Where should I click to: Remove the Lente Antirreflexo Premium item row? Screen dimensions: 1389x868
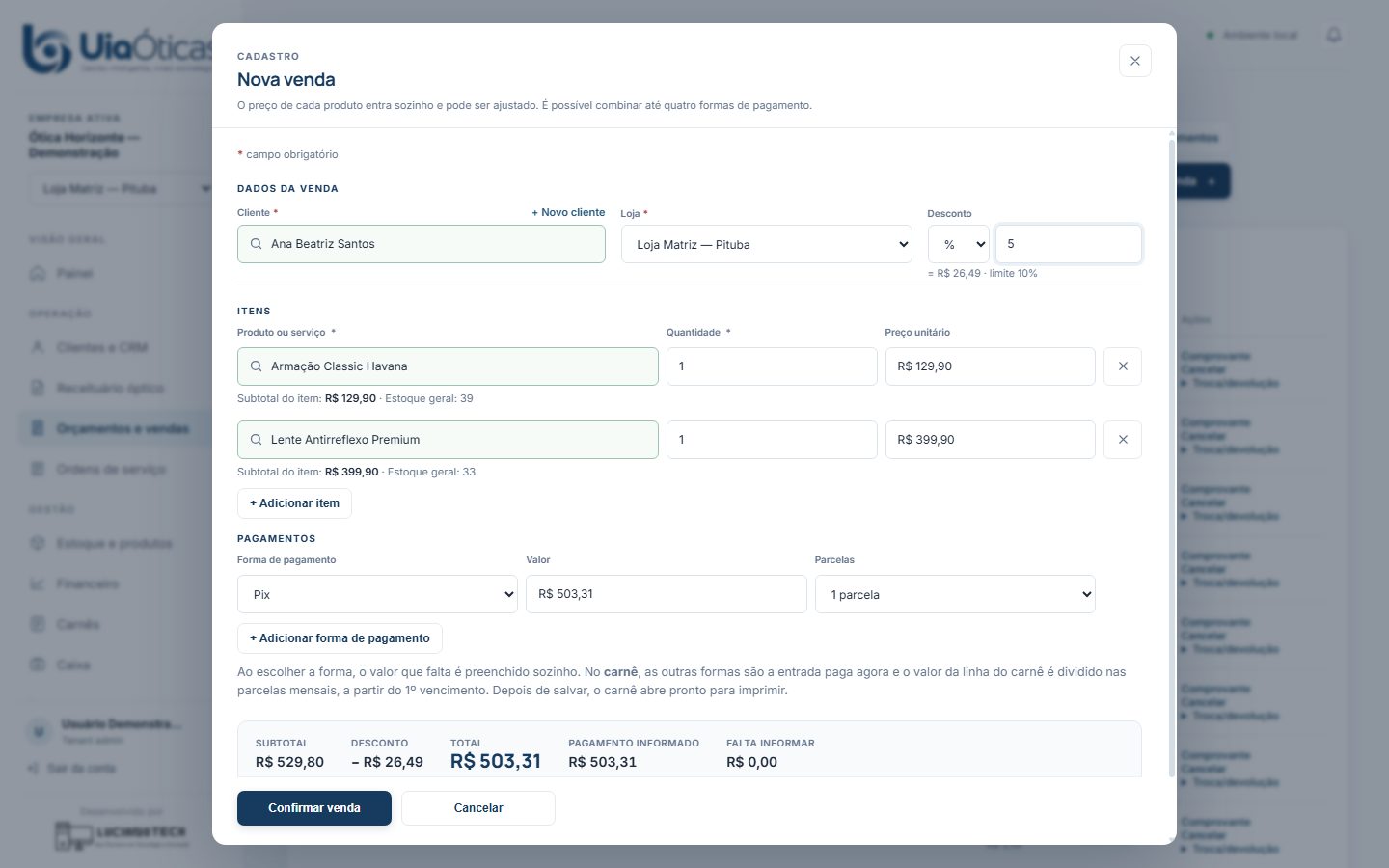1123,440
